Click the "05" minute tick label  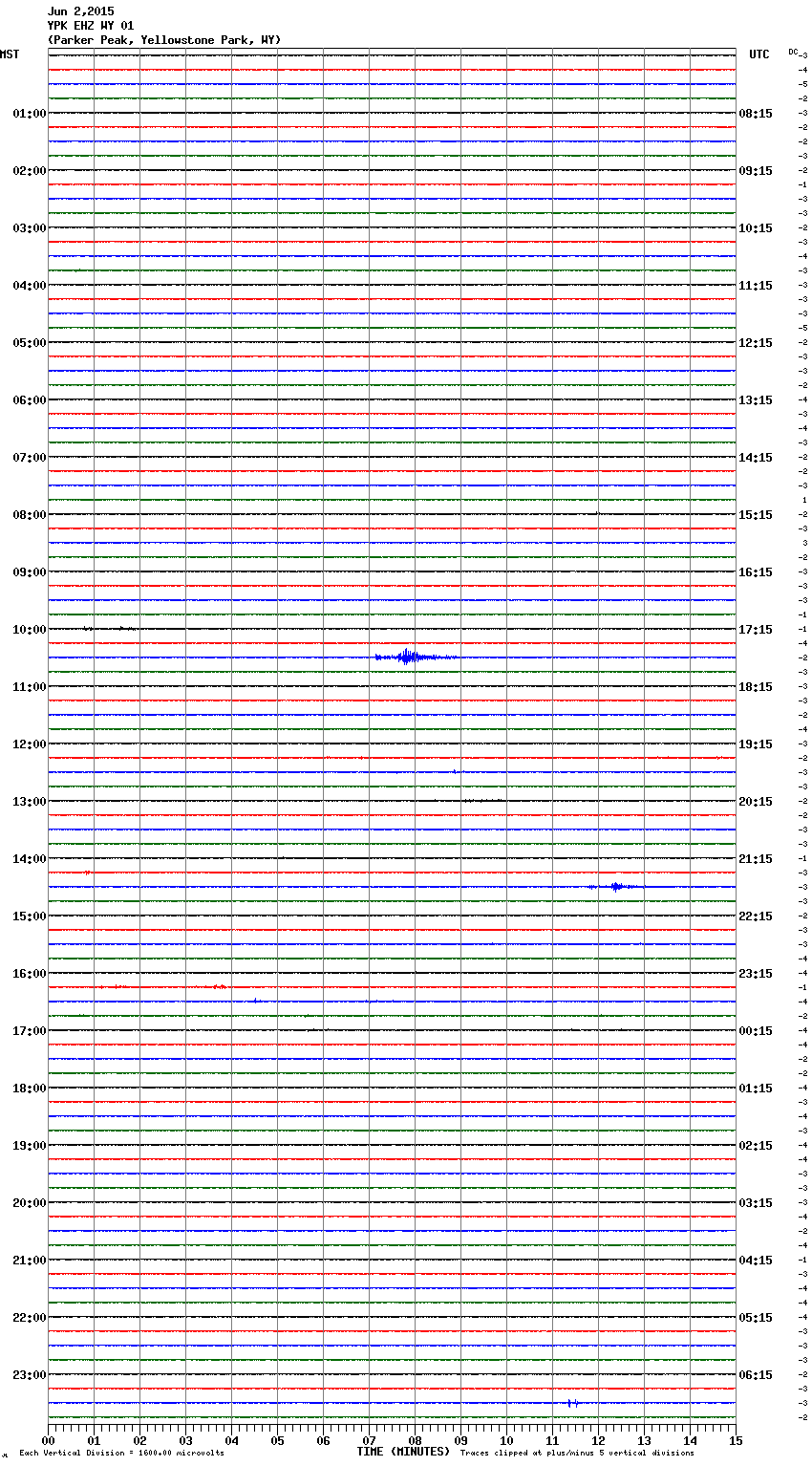(277, 1441)
